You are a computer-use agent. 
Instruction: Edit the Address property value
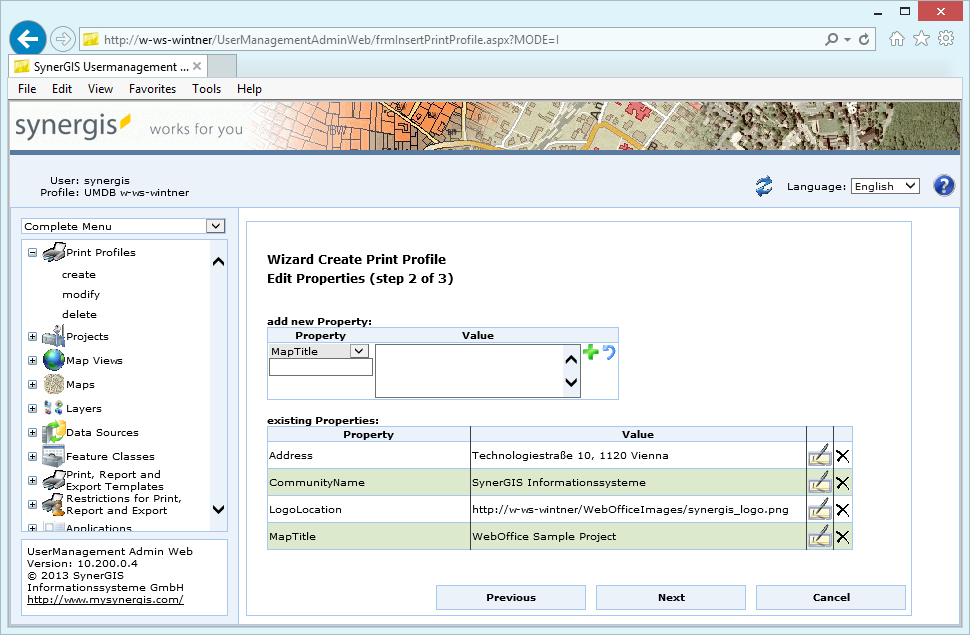820,455
